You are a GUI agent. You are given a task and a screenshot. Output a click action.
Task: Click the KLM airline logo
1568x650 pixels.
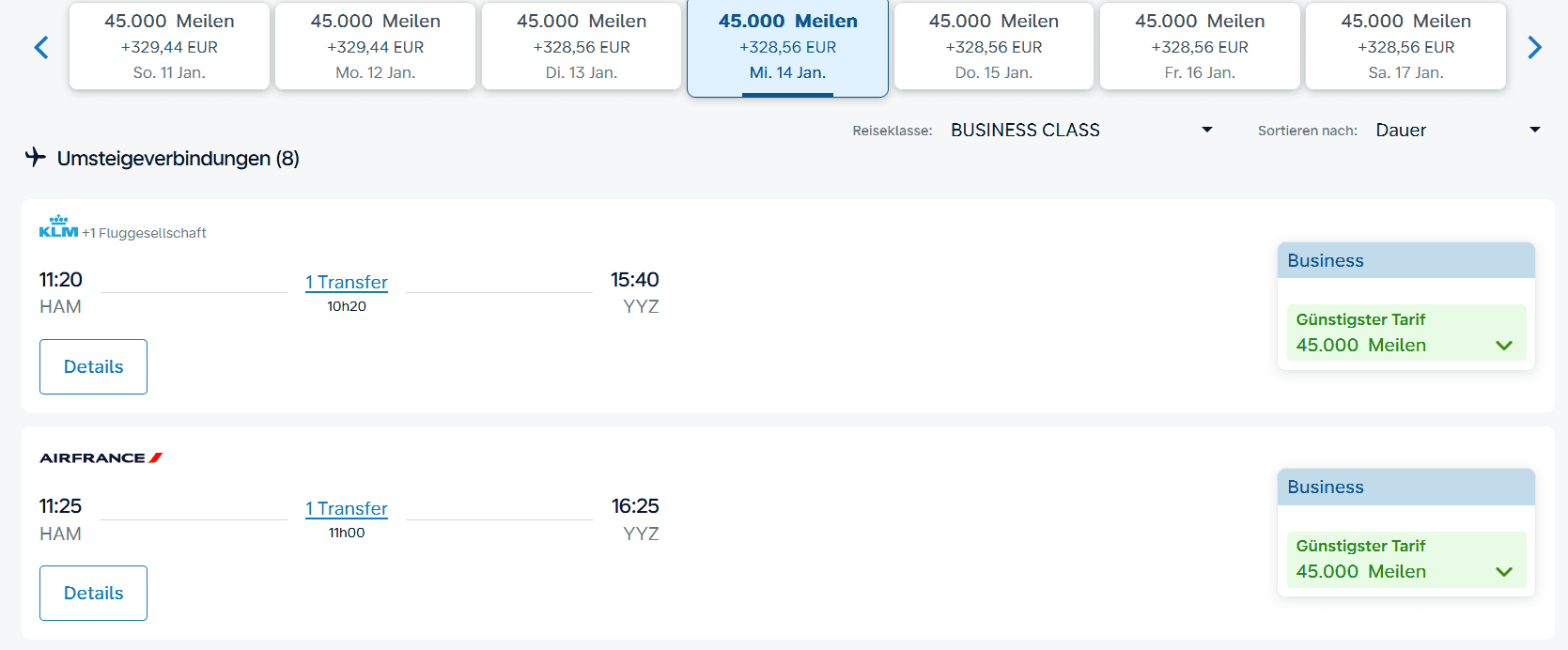point(58,227)
